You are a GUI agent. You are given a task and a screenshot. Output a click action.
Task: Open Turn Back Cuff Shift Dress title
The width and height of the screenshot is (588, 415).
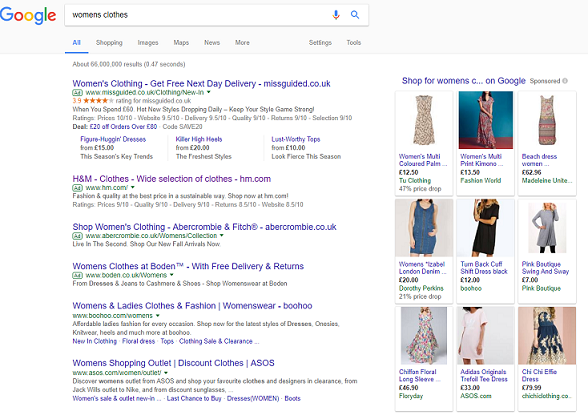(x=484, y=268)
